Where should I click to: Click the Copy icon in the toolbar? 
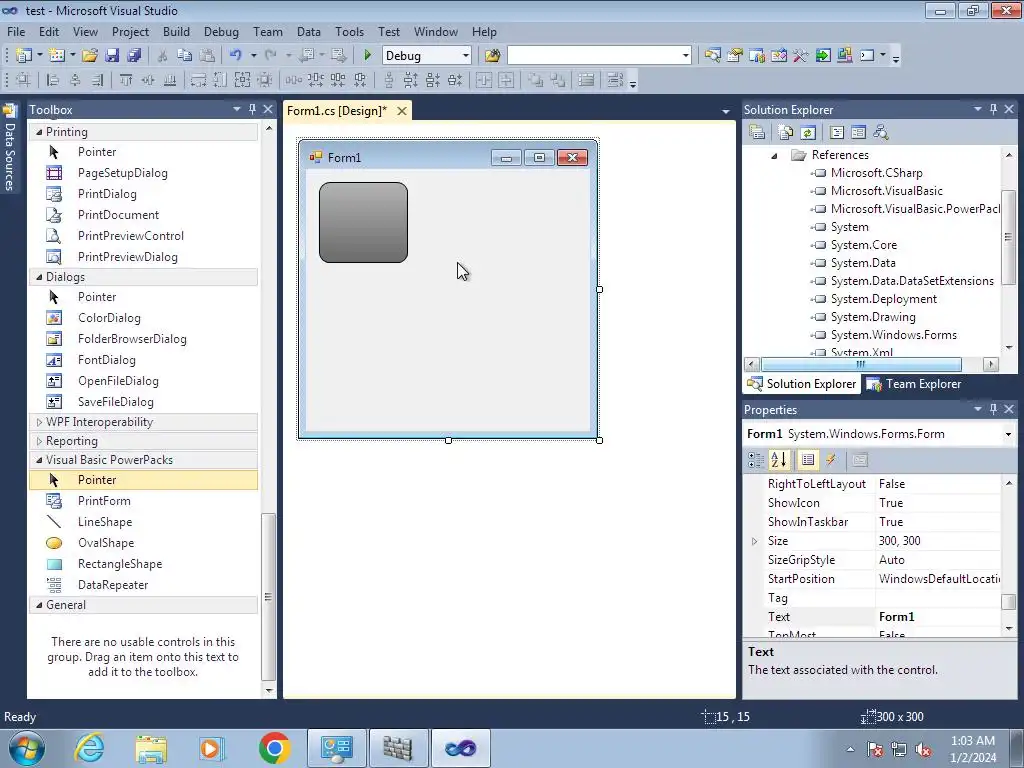[185, 56]
